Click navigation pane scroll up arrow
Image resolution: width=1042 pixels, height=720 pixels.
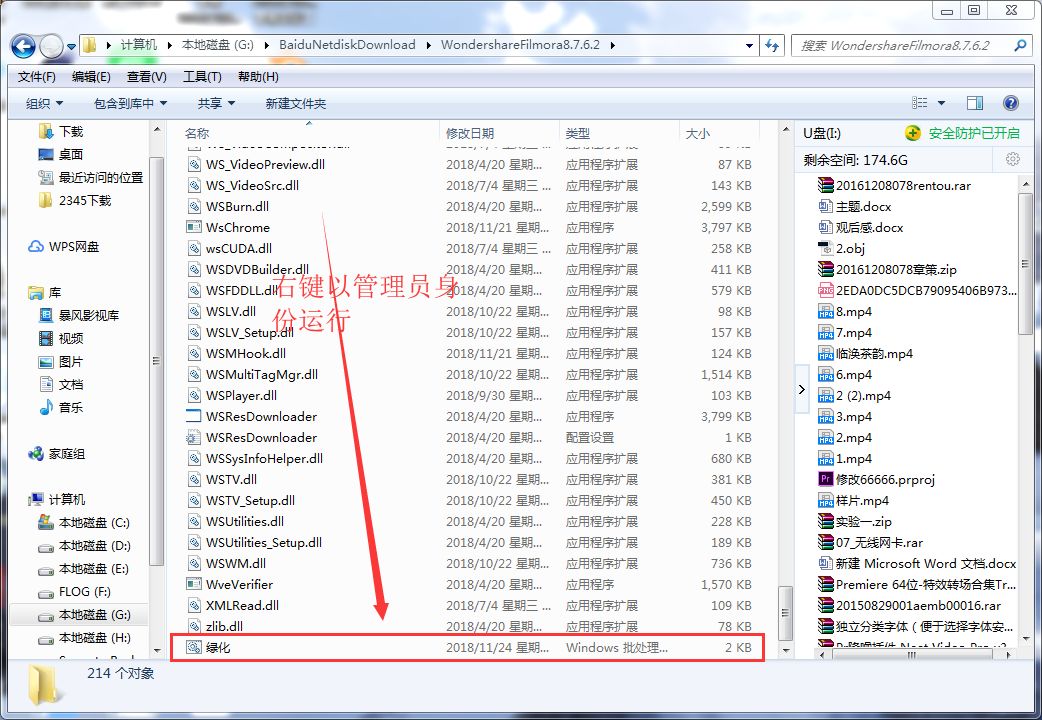click(157, 130)
